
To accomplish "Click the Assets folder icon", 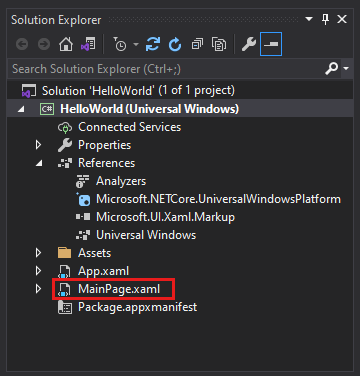I will pos(65,253).
